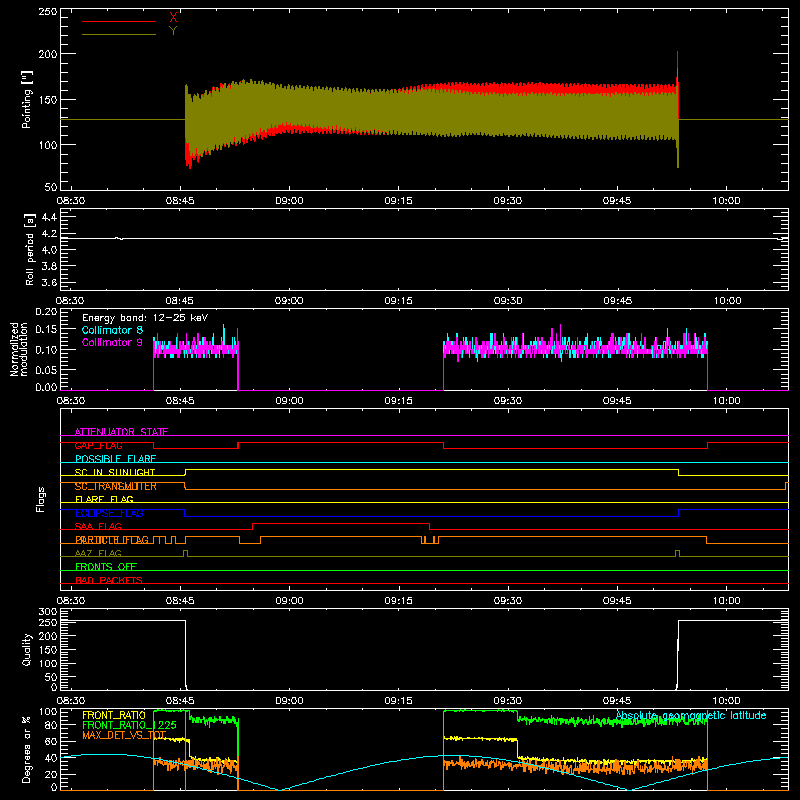
Task: Click the 'Flags' vertical axis title
Action: 40,499
